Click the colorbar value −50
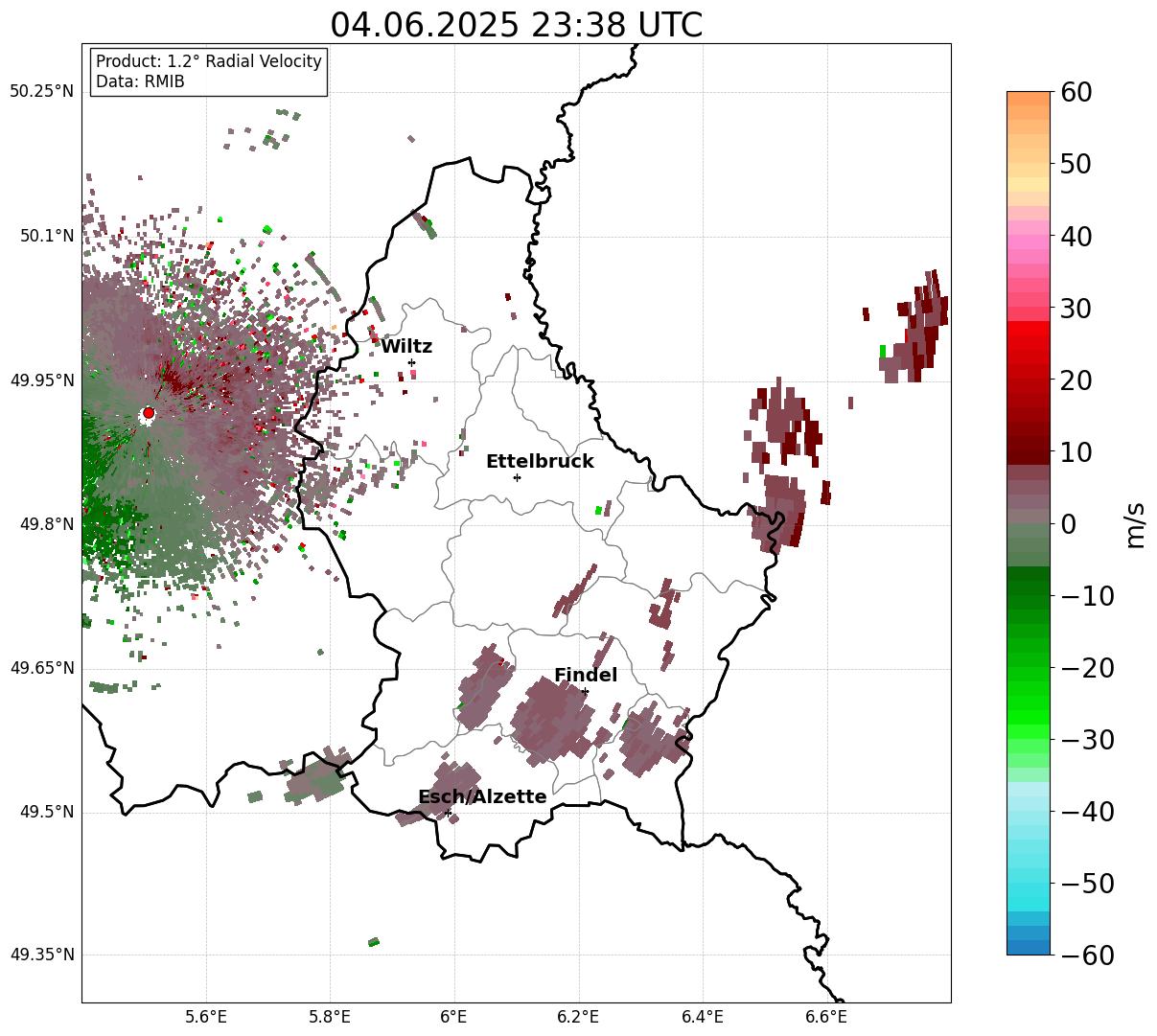 (x=1087, y=884)
